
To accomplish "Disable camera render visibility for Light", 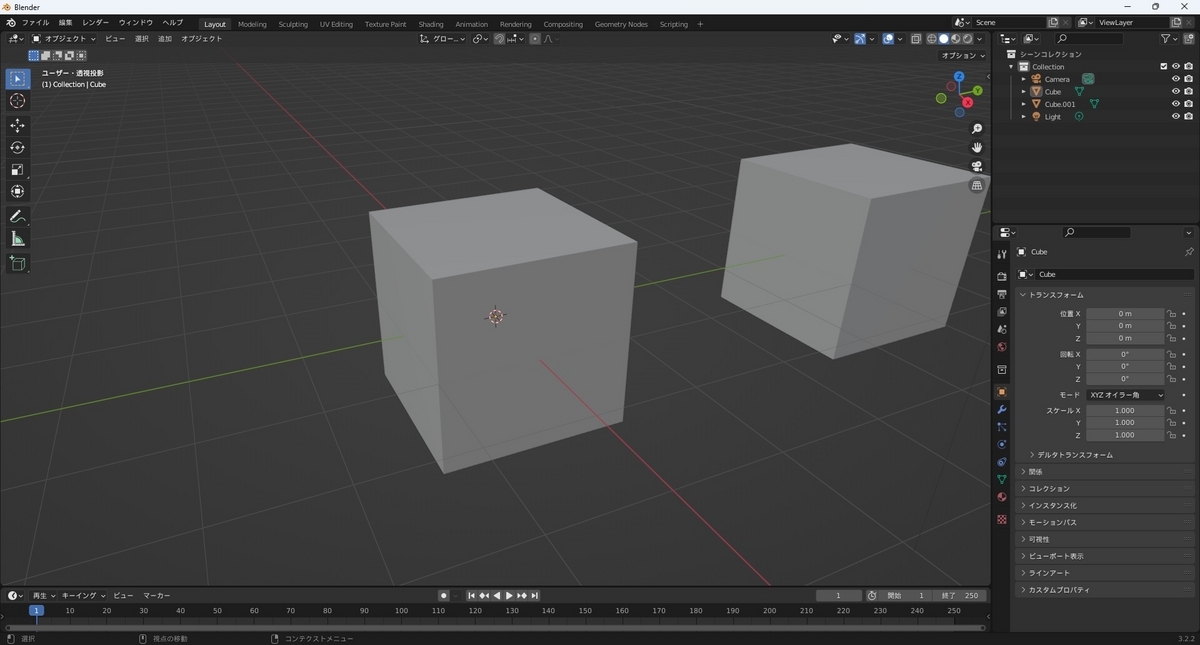I will [1188, 116].
